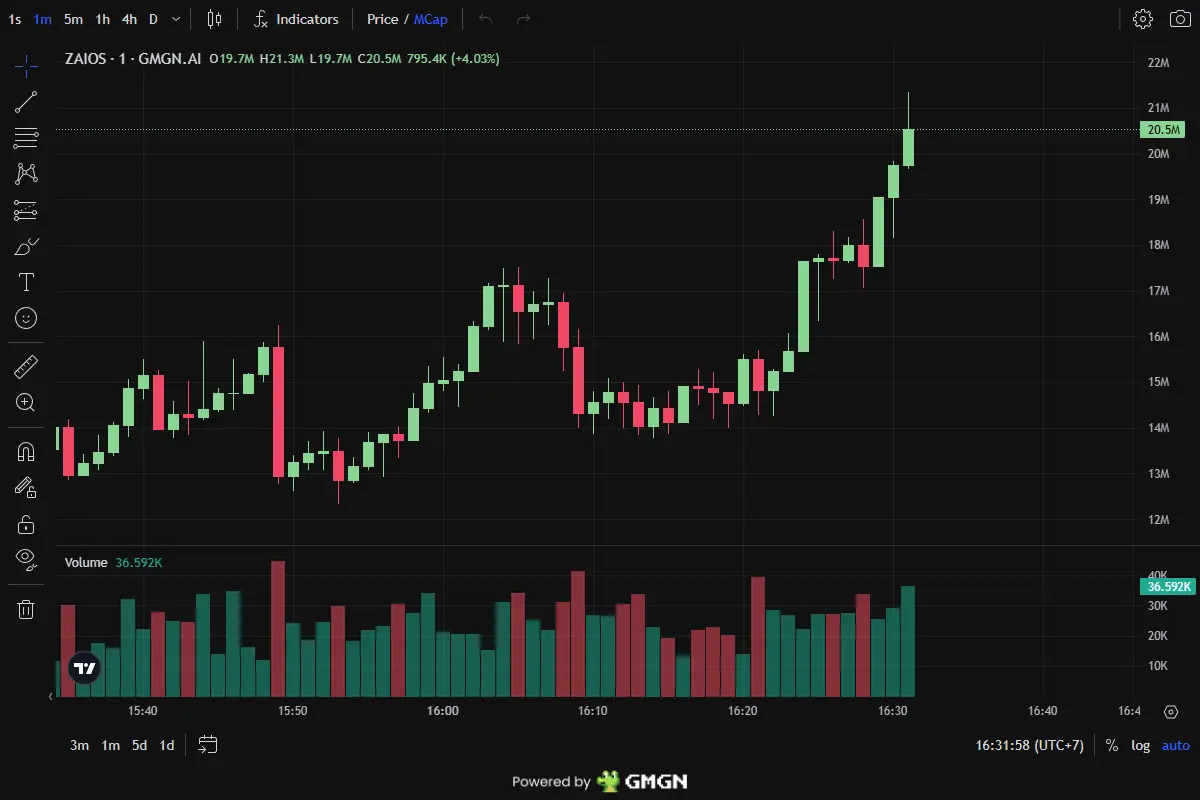Open the Indicators dialog
Image resolution: width=1200 pixels, height=800 pixels.
(296, 19)
